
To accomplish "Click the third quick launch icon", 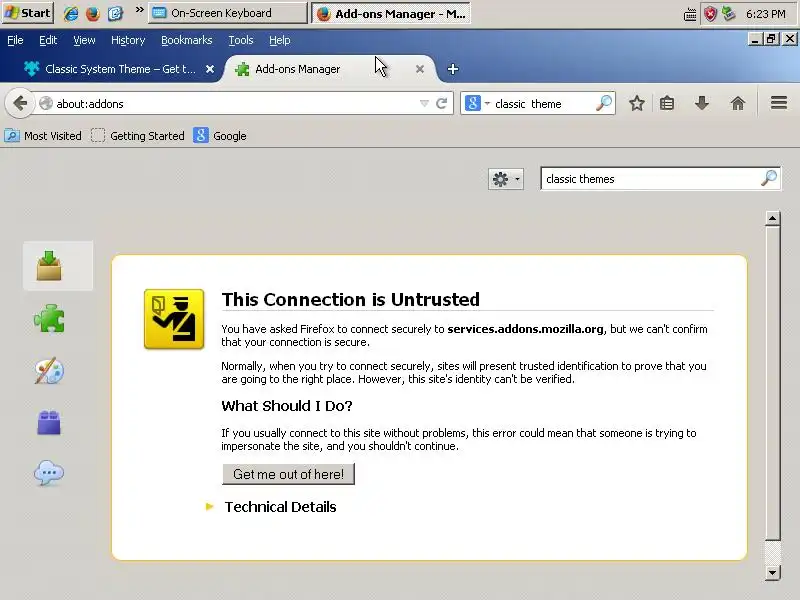I will [x=115, y=13].
